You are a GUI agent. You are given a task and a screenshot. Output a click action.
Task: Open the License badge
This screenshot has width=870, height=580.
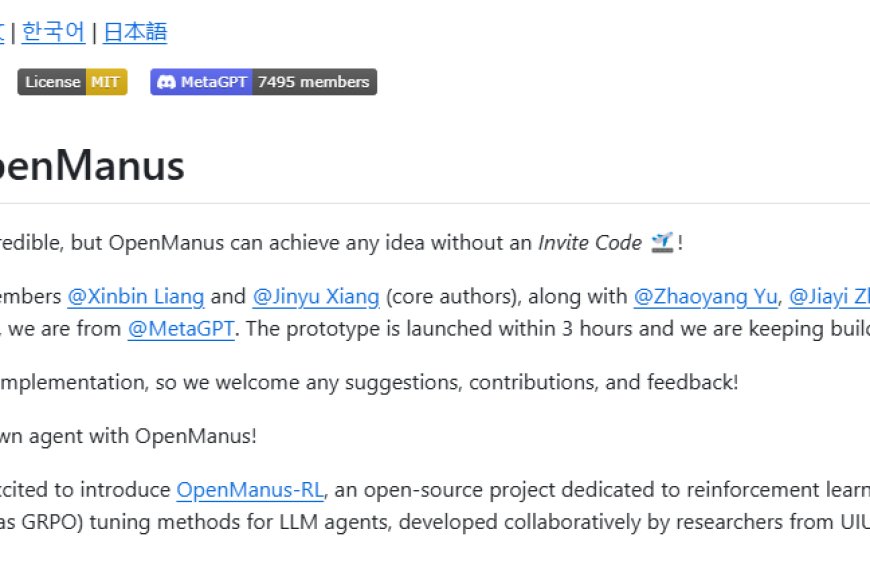click(x=52, y=82)
